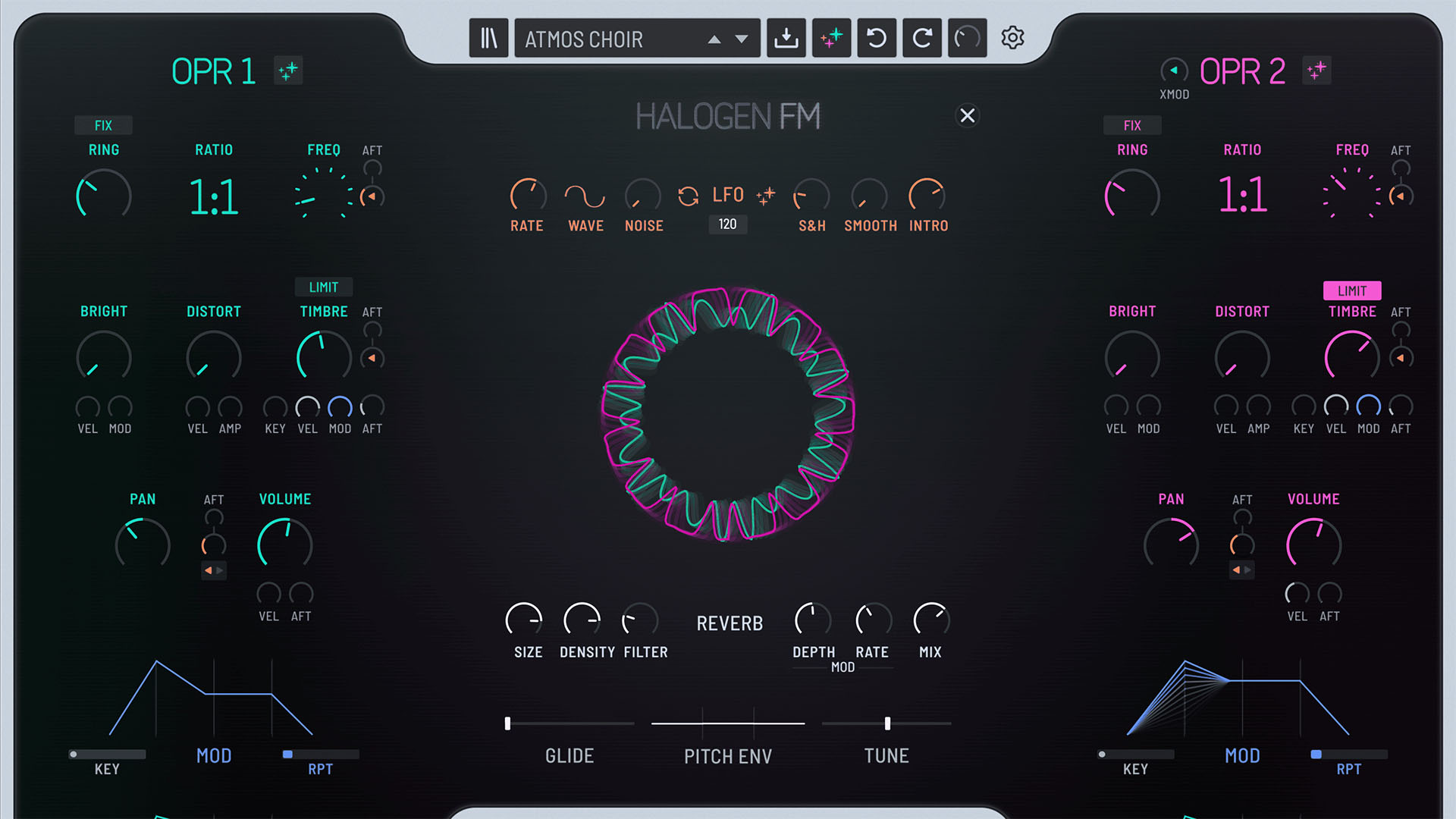This screenshot has width=1456, height=819.
Task: Close the Halogen FM panel
Action: (968, 115)
